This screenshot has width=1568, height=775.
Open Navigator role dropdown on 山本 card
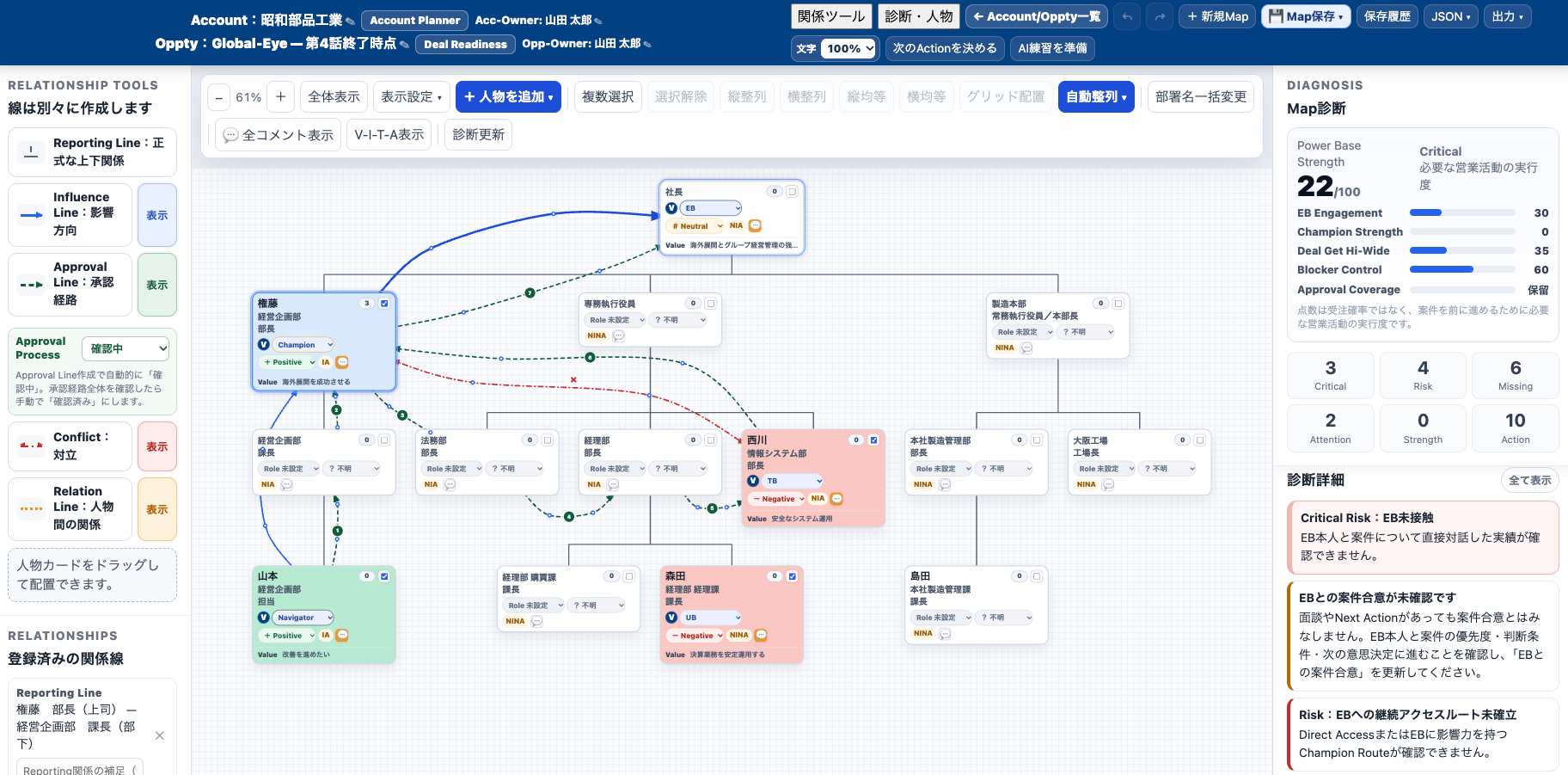(303, 618)
